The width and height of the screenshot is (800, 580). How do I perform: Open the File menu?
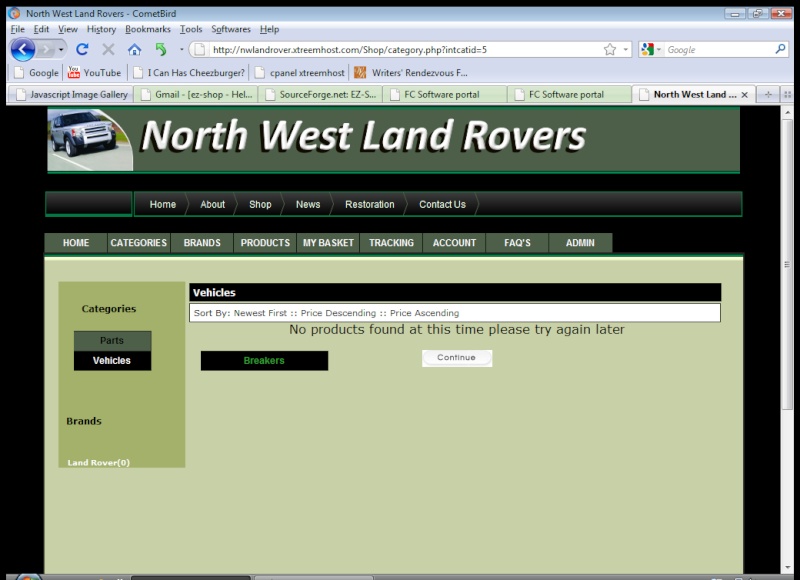[x=17, y=29]
